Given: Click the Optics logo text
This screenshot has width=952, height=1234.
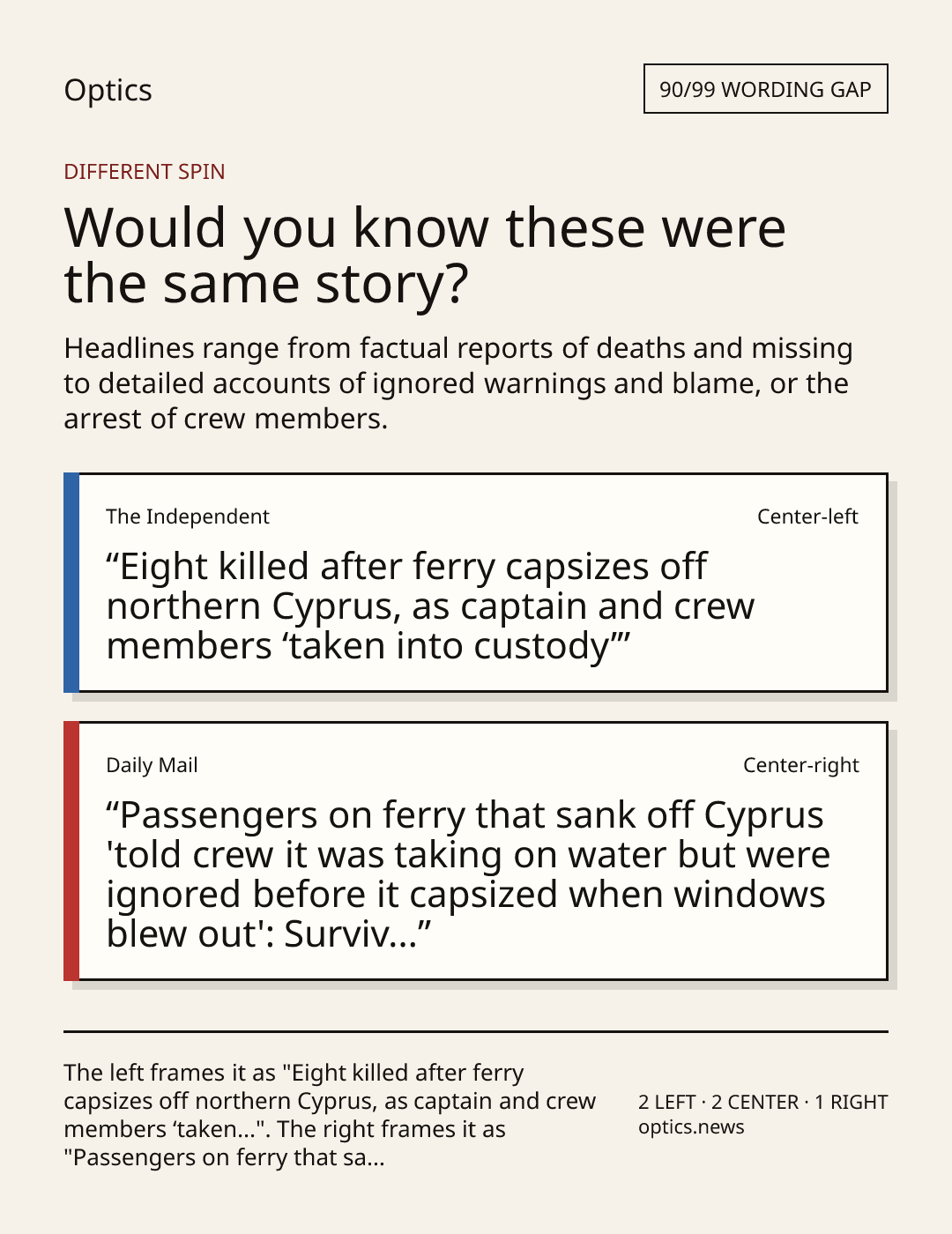Looking at the screenshot, I should coord(108,90).
